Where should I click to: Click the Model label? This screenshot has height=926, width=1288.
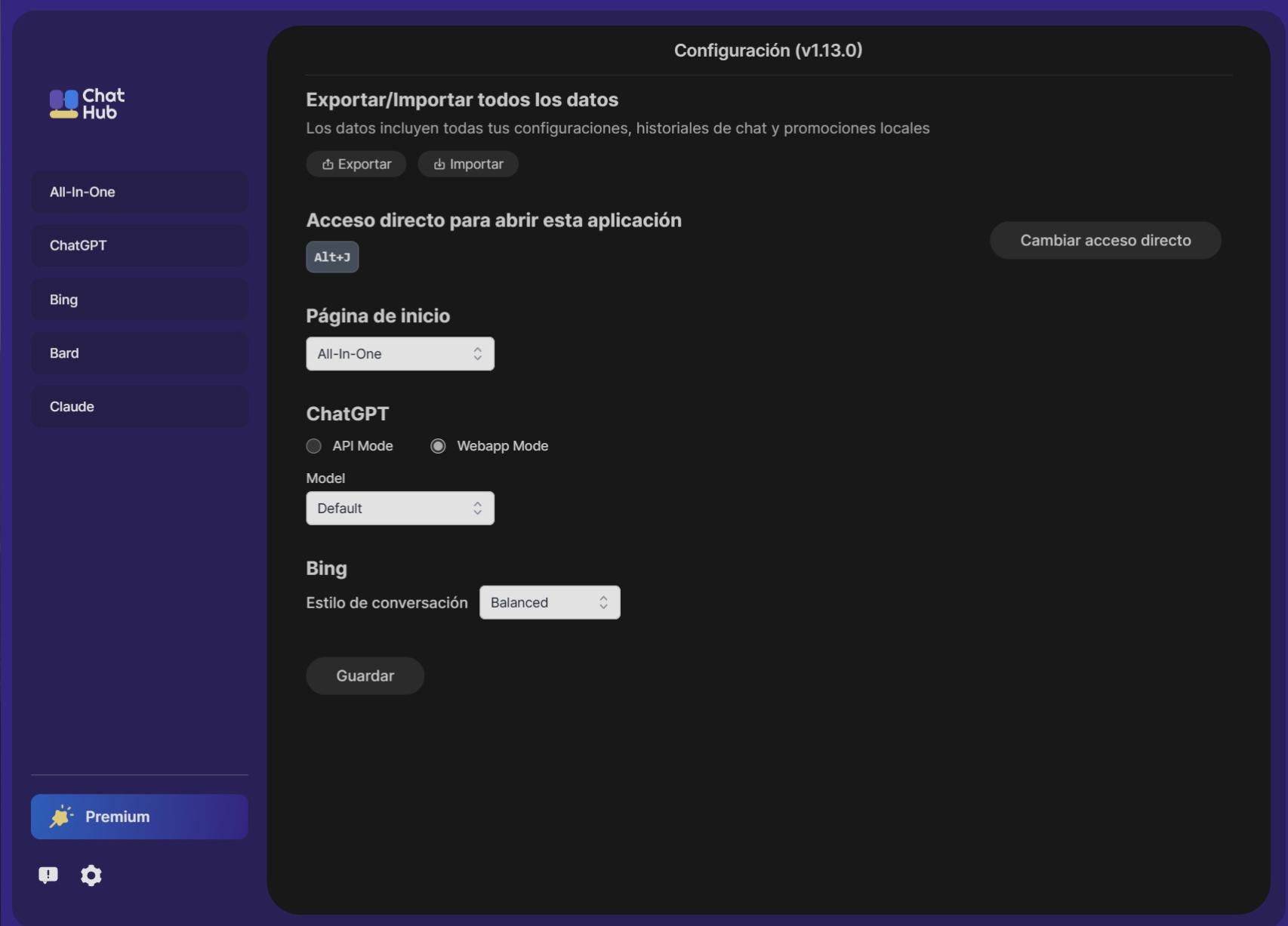pos(325,478)
